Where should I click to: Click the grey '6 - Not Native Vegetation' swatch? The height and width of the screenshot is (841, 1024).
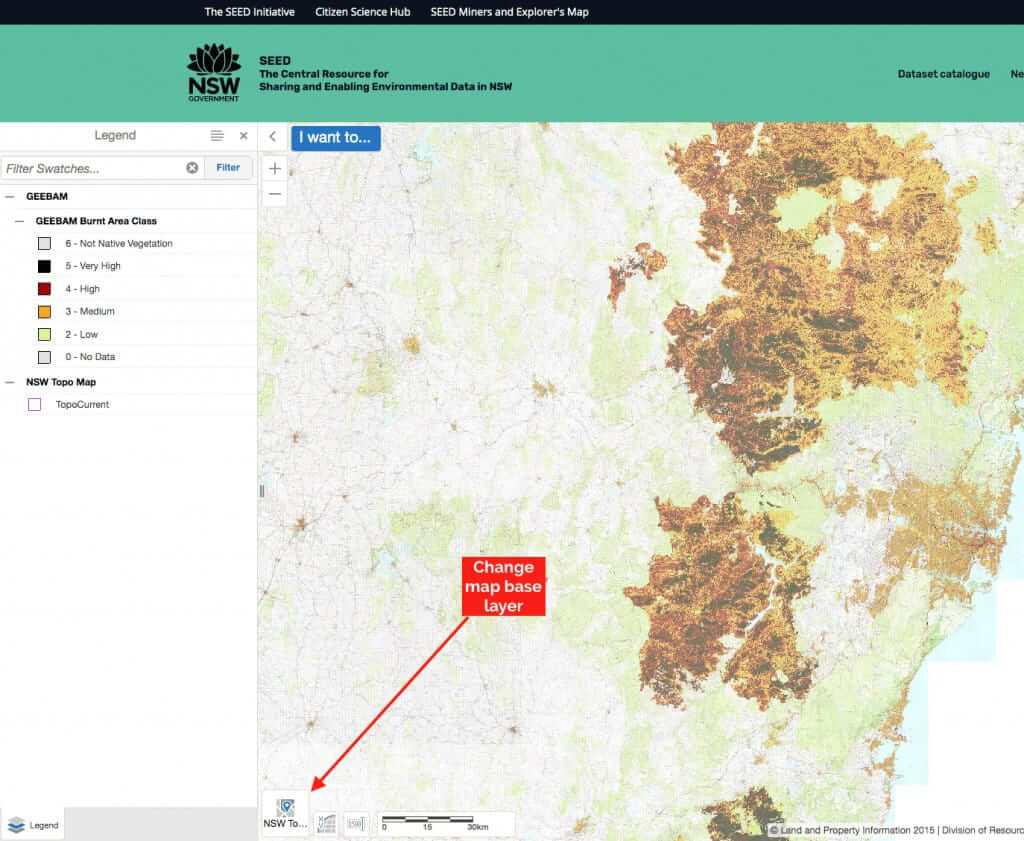coord(44,244)
